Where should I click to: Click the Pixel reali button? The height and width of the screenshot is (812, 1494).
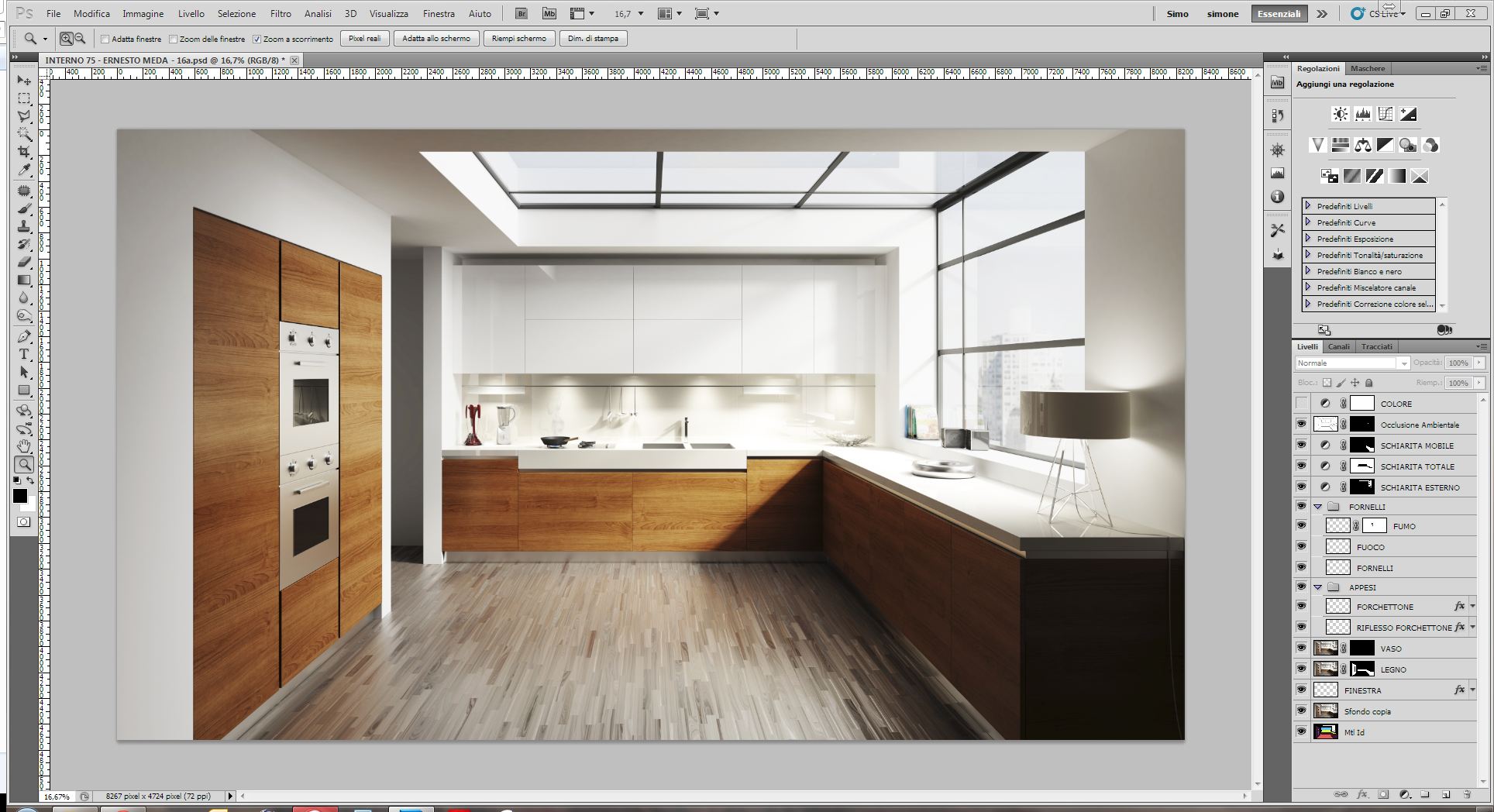tap(364, 39)
